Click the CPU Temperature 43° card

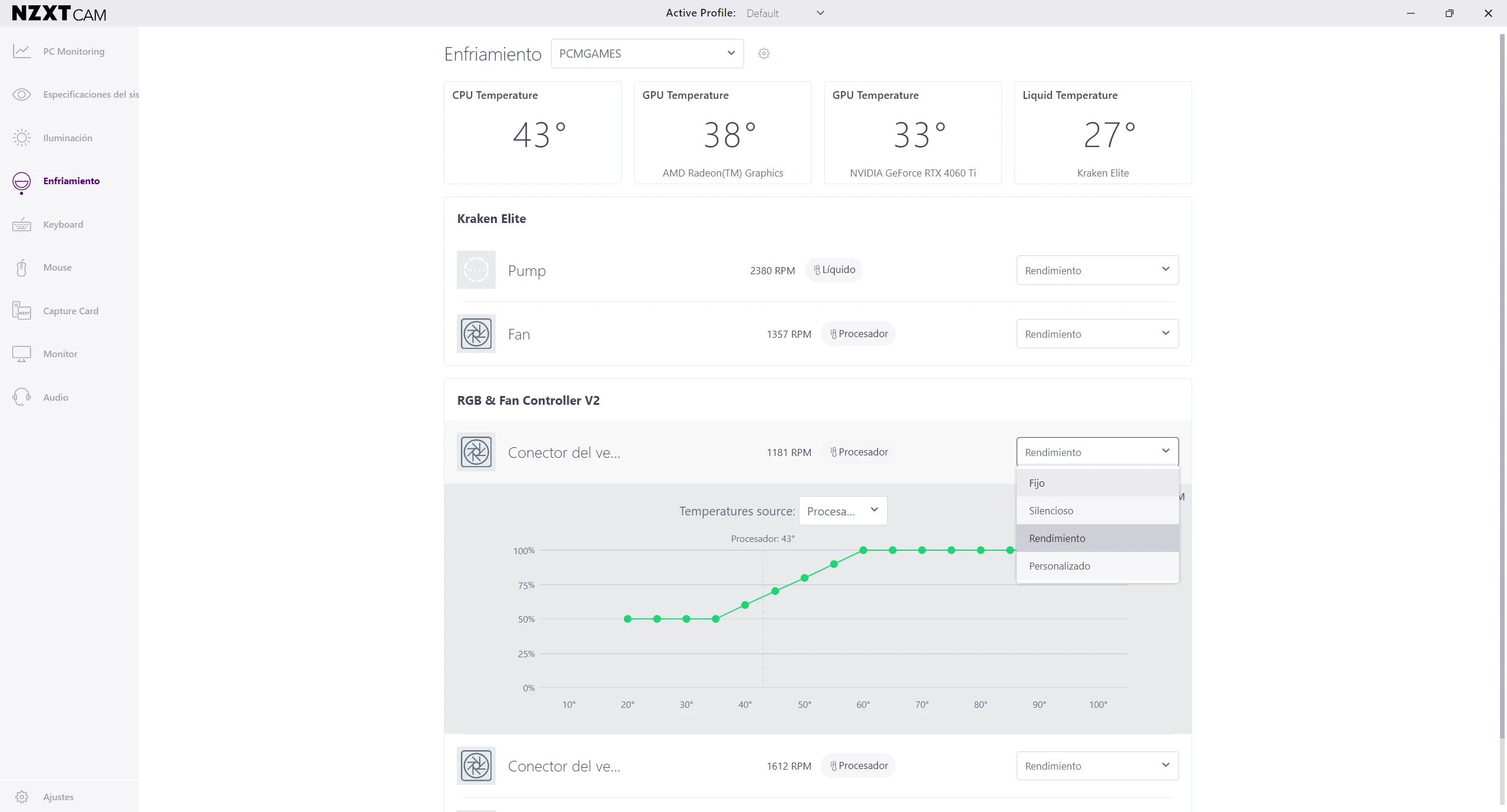point(532,132)
